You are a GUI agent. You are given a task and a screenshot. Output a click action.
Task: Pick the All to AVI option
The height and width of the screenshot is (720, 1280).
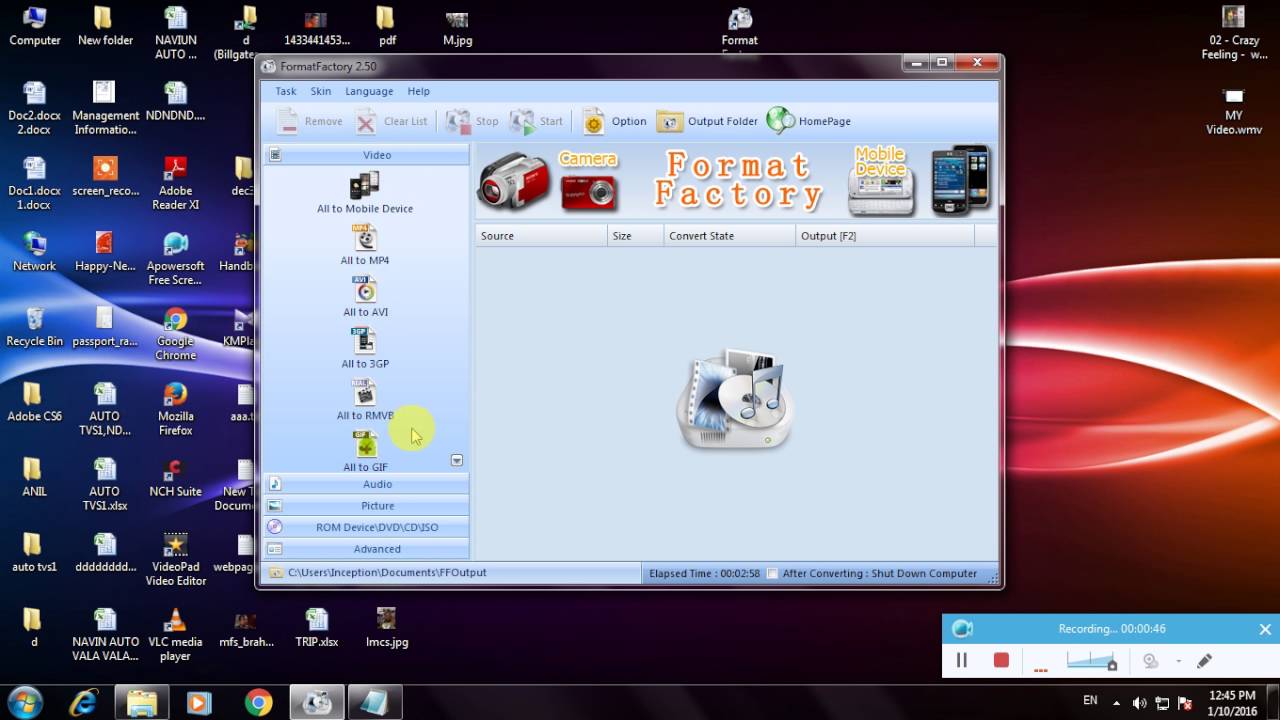click(365, 297)
